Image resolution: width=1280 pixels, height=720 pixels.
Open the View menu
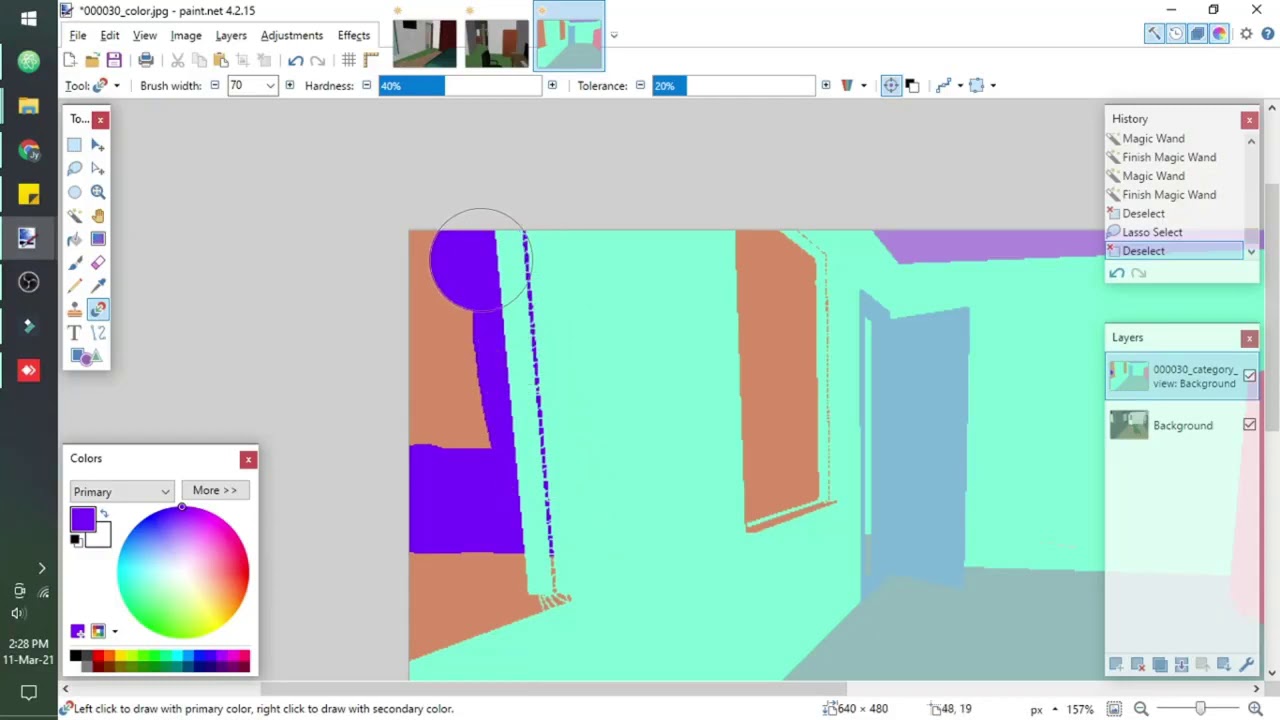(x=145, y=35)
